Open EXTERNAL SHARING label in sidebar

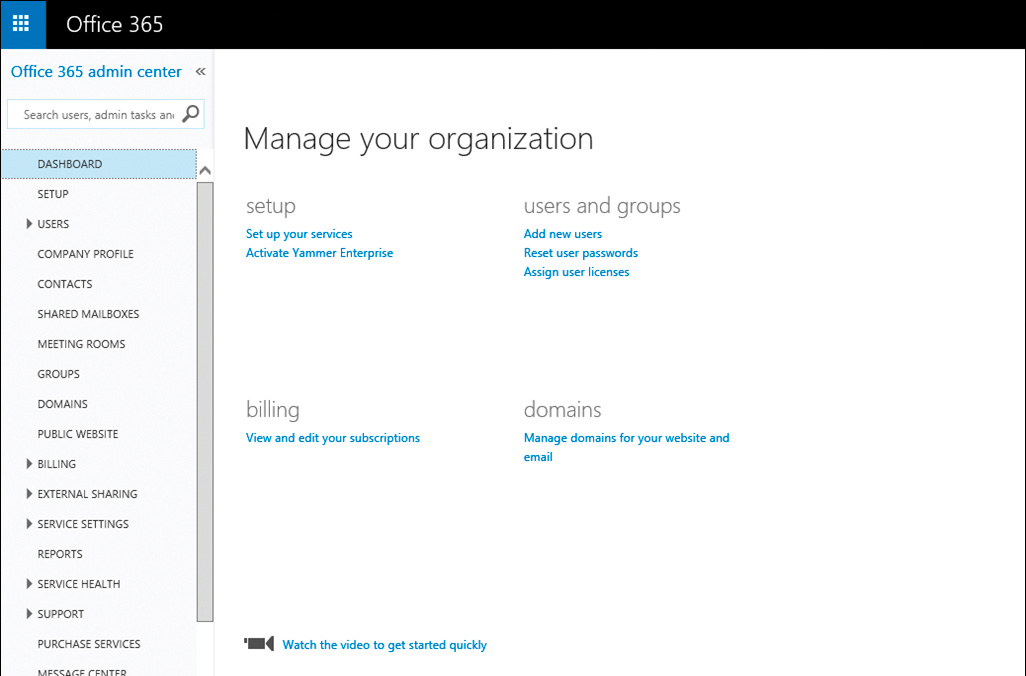click(x=87, y=494)
